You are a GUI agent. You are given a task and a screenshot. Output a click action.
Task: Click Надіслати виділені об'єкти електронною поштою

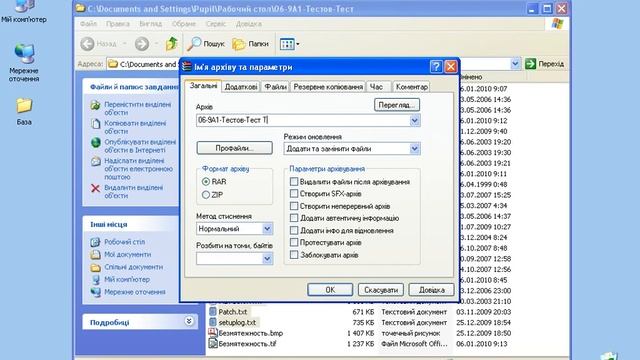(x=138, y=169)
